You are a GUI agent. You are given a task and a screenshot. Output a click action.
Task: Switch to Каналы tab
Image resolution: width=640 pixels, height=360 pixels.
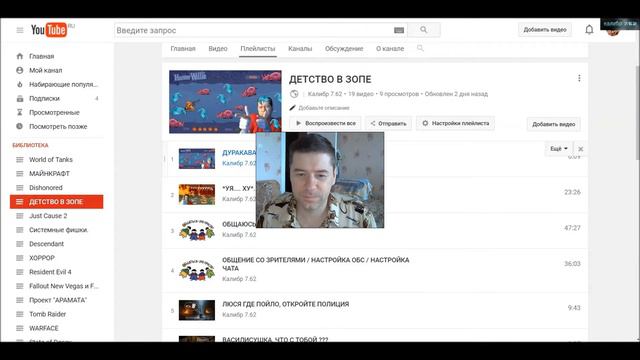click(300, 49)
